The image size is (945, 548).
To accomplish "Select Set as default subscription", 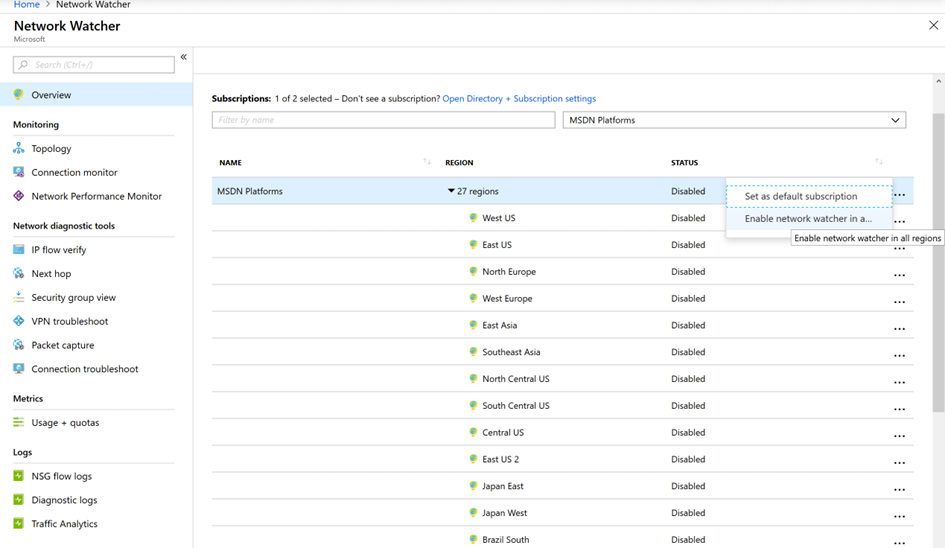I will 809,196.
